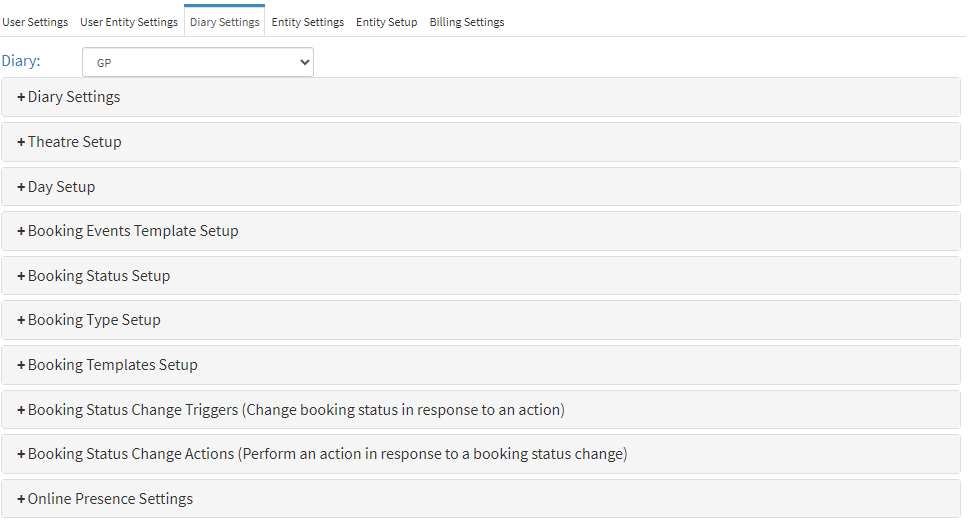Expand the Day Setup section header
Viewport: 968px width, 522px height.
(x=62, y=187)
